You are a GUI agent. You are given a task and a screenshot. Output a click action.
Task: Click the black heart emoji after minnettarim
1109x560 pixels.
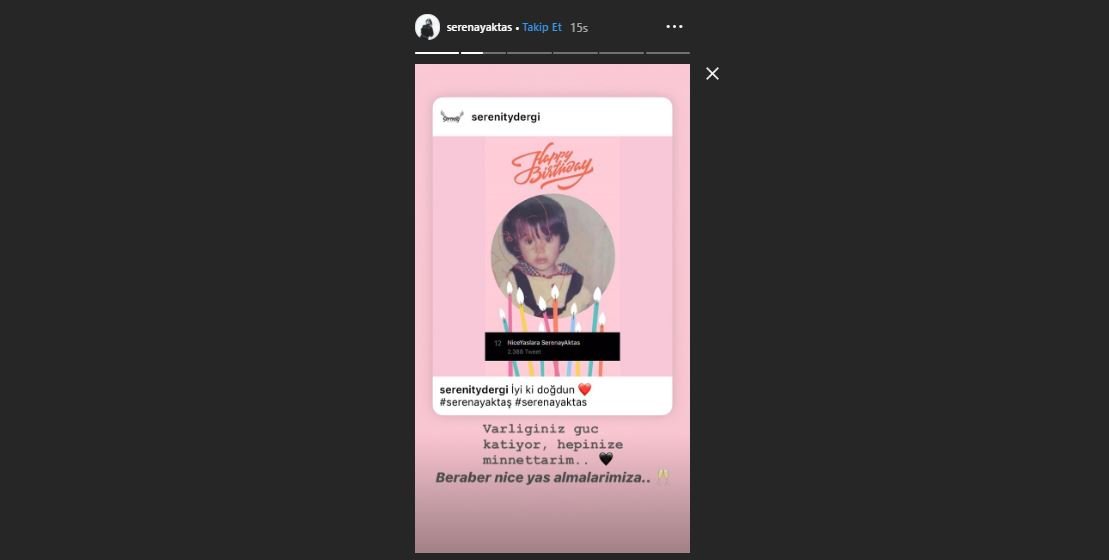tap(606, 460)
